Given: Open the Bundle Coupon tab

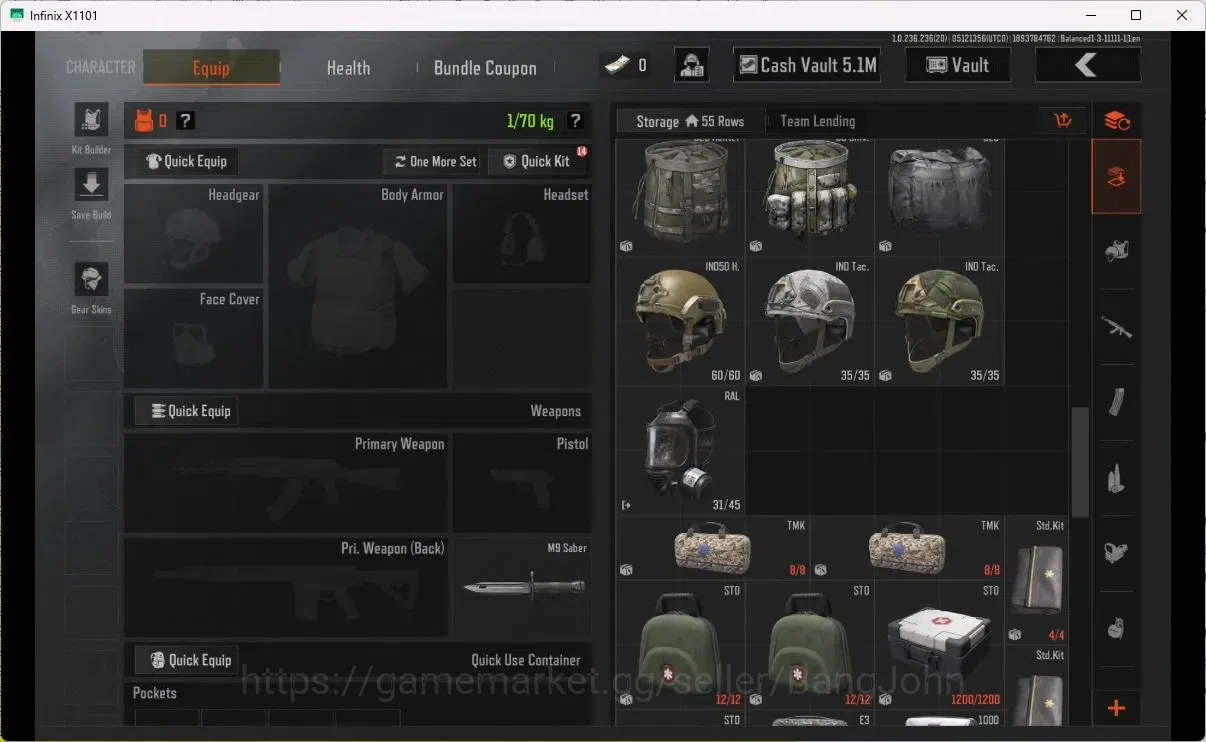Looking at the screenshot, I should [x=485, y=68].
